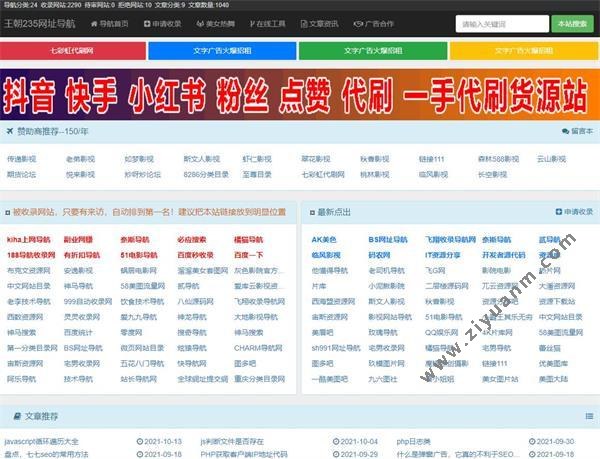Open the QQ娱乐网 link

click(442, 332)
